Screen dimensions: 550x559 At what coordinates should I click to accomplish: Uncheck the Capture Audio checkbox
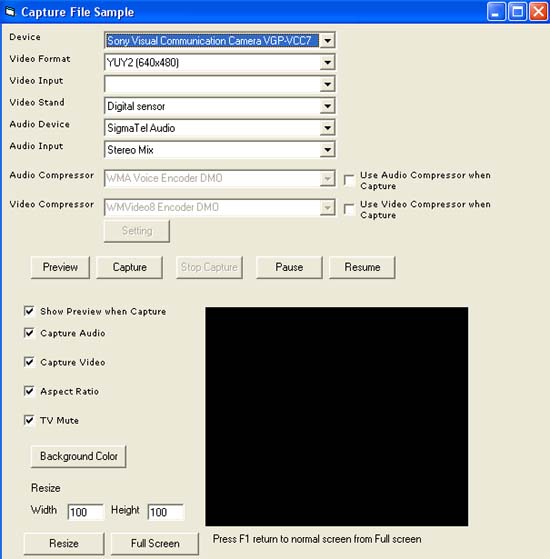[x=29, y=333]
